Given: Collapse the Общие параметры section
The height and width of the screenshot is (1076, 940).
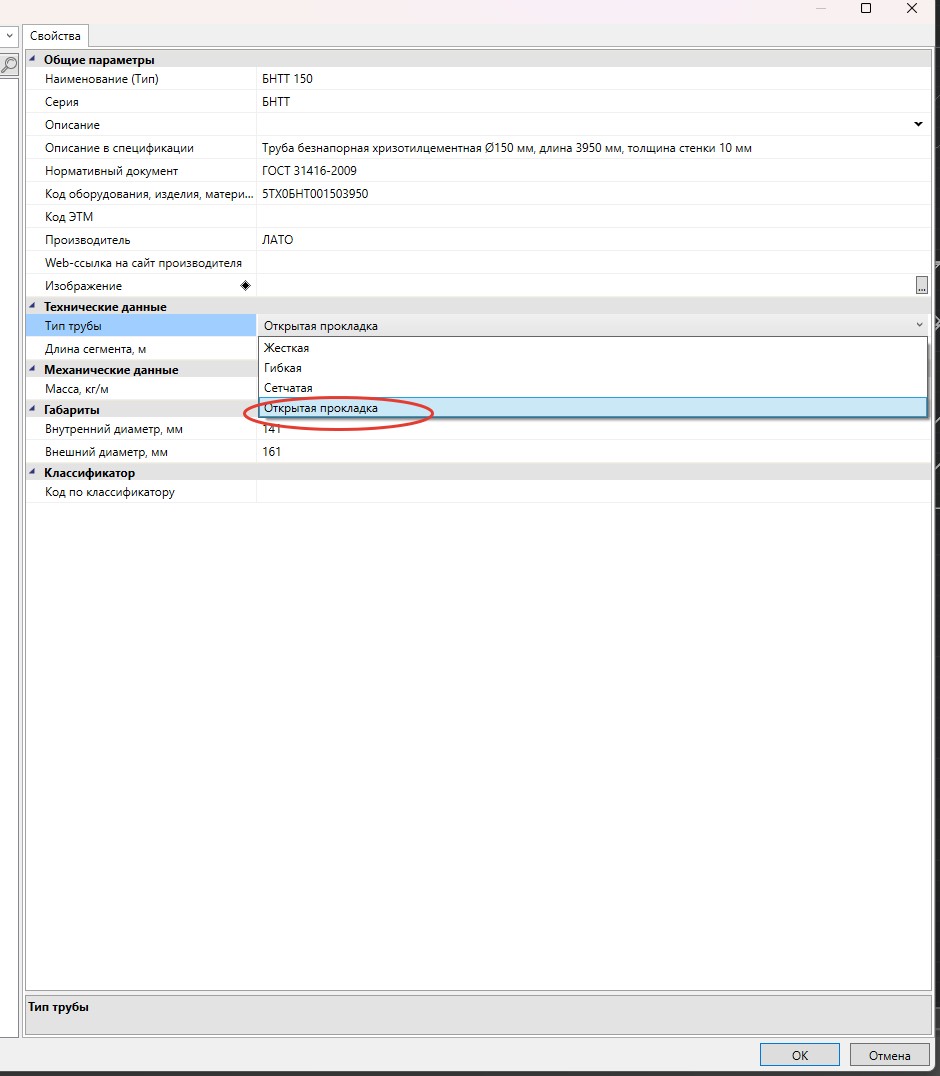Looking at the screenshot, I should pos(33,60).
